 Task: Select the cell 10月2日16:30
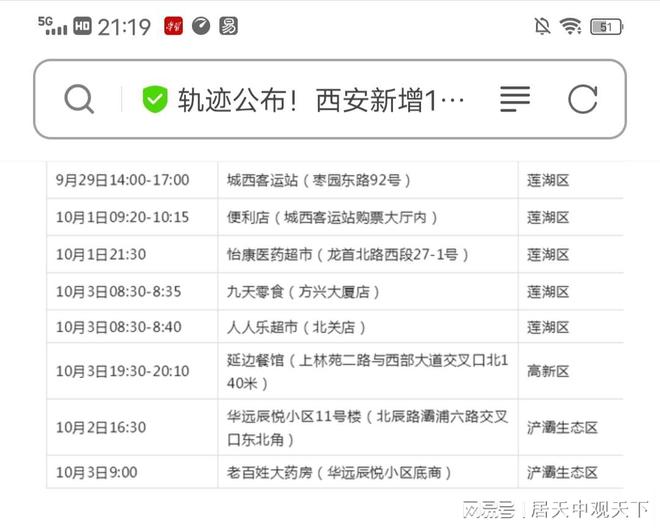pos(132,427)
